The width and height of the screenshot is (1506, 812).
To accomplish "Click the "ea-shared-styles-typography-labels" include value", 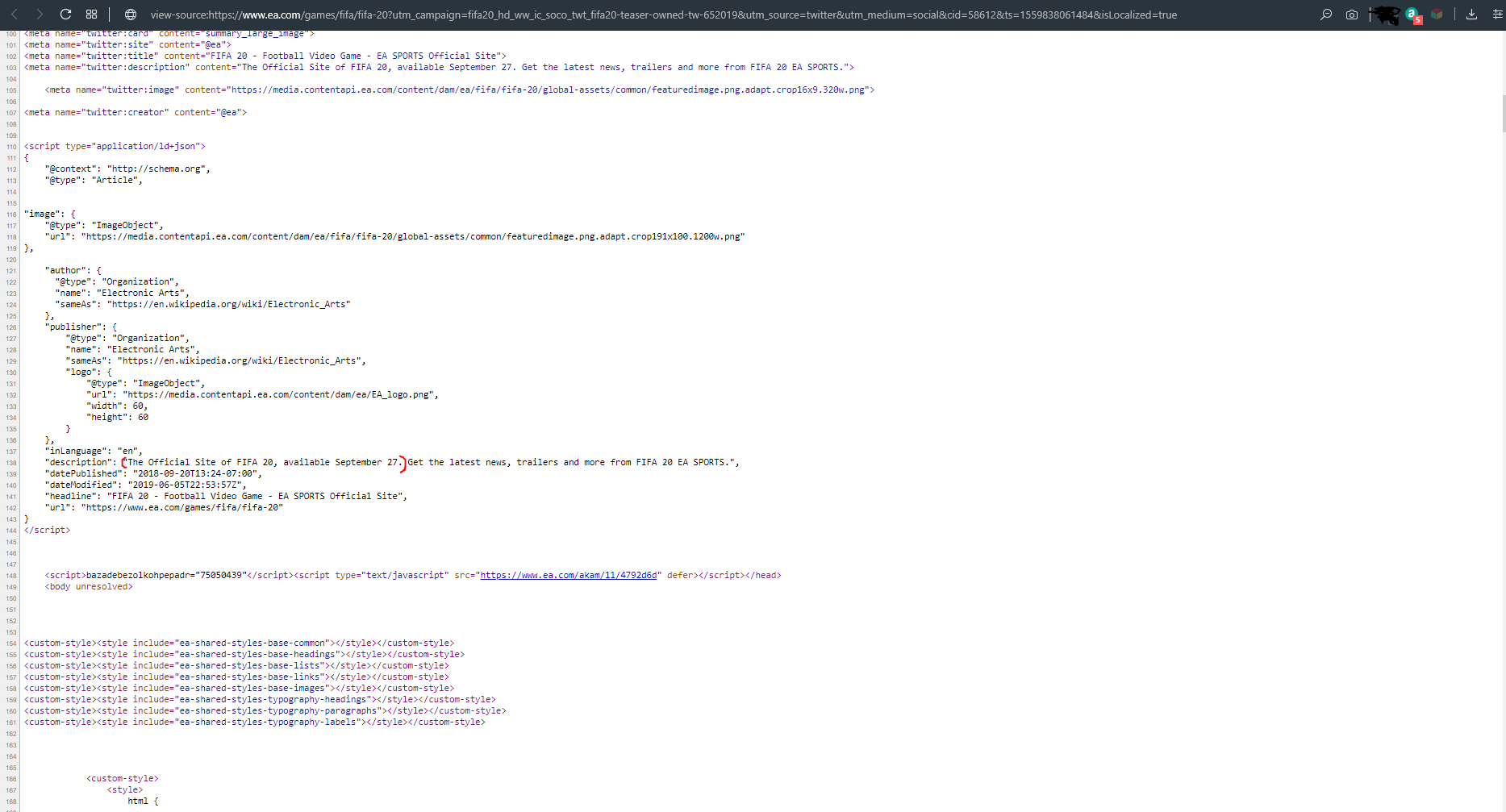I will point(268,722).
